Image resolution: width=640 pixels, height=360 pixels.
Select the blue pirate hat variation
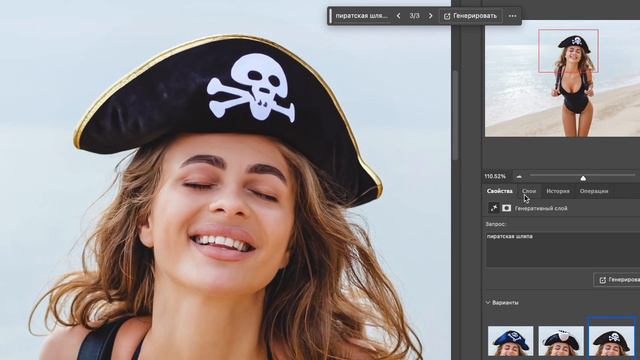(510, 341)
